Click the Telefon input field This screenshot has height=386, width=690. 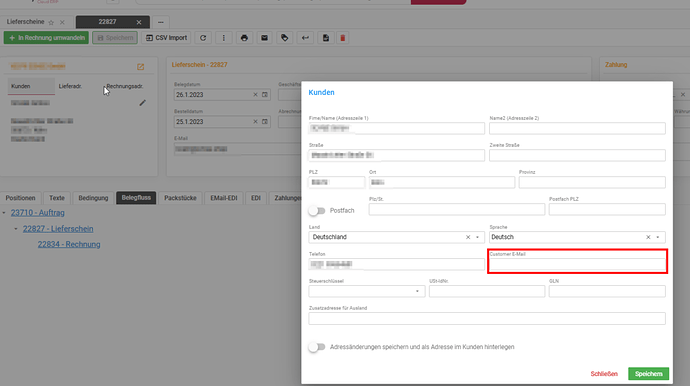396,264
